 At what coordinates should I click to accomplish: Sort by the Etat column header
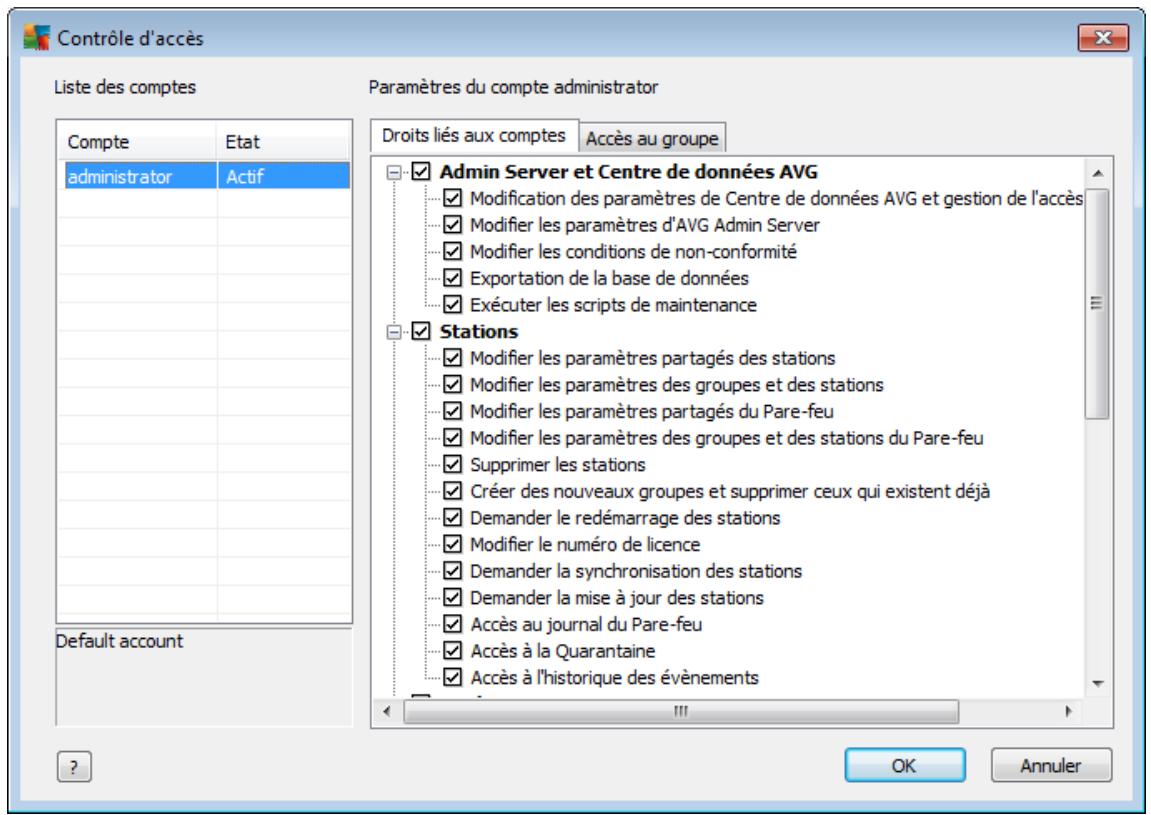(283, 141)
